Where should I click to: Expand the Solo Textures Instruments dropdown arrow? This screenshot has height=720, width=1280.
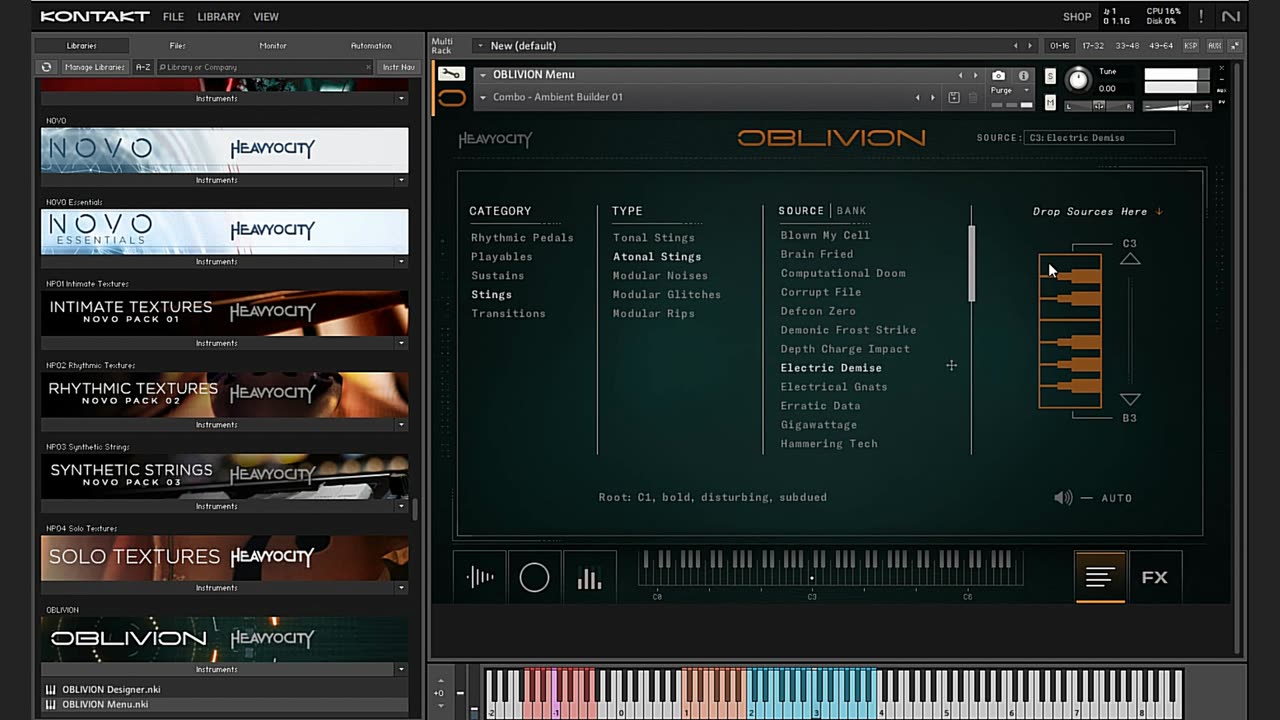[402, 588]
